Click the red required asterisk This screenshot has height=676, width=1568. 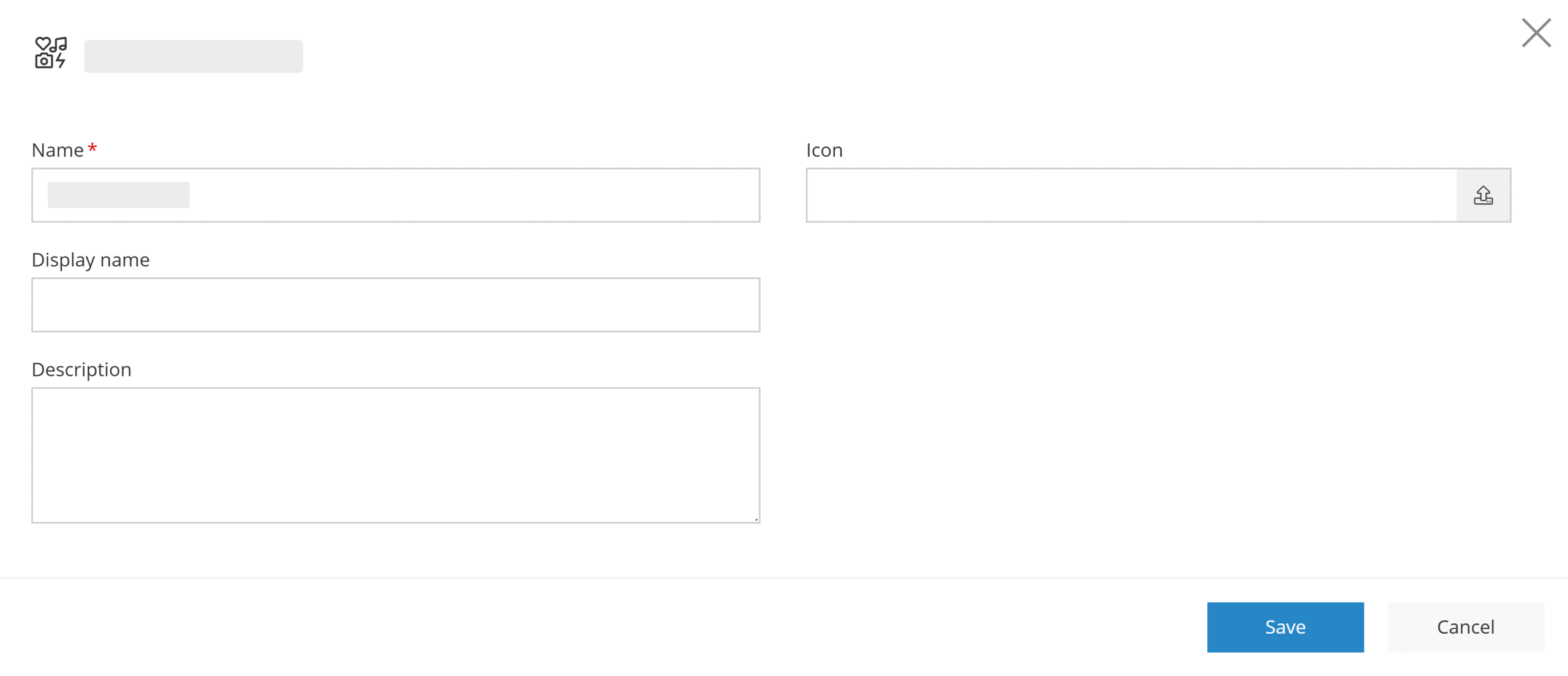(x=92, y=148)
